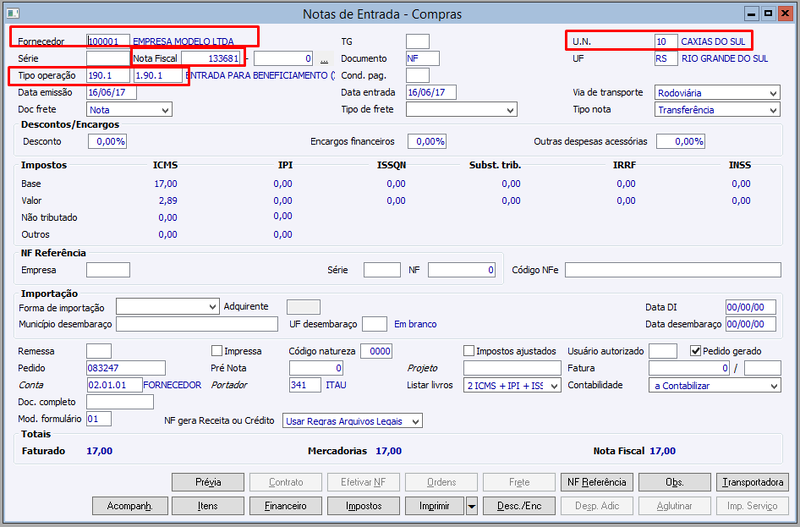Click the Data desembaraço field
This screenshot has height=527, width=800.
pyautogui.click(x=751, y=324)
